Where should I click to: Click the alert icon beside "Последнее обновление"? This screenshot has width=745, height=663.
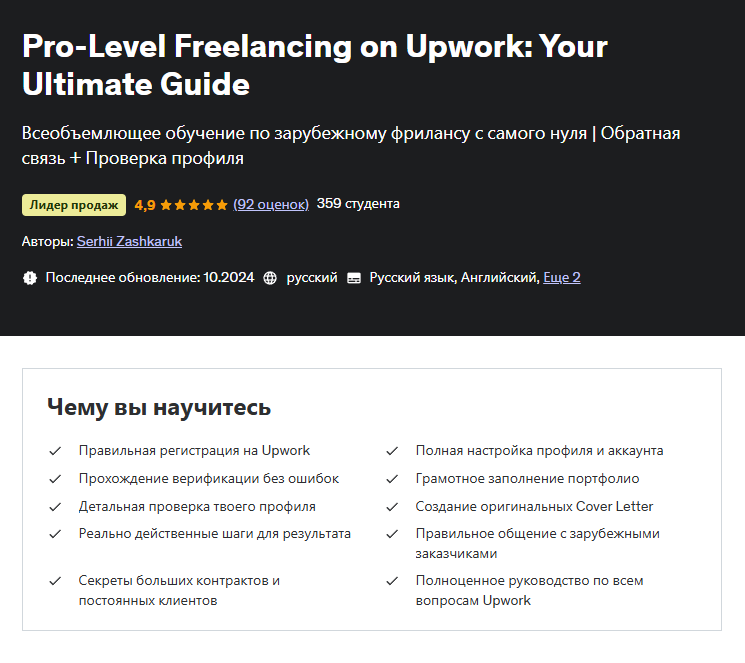coord(30,278)
